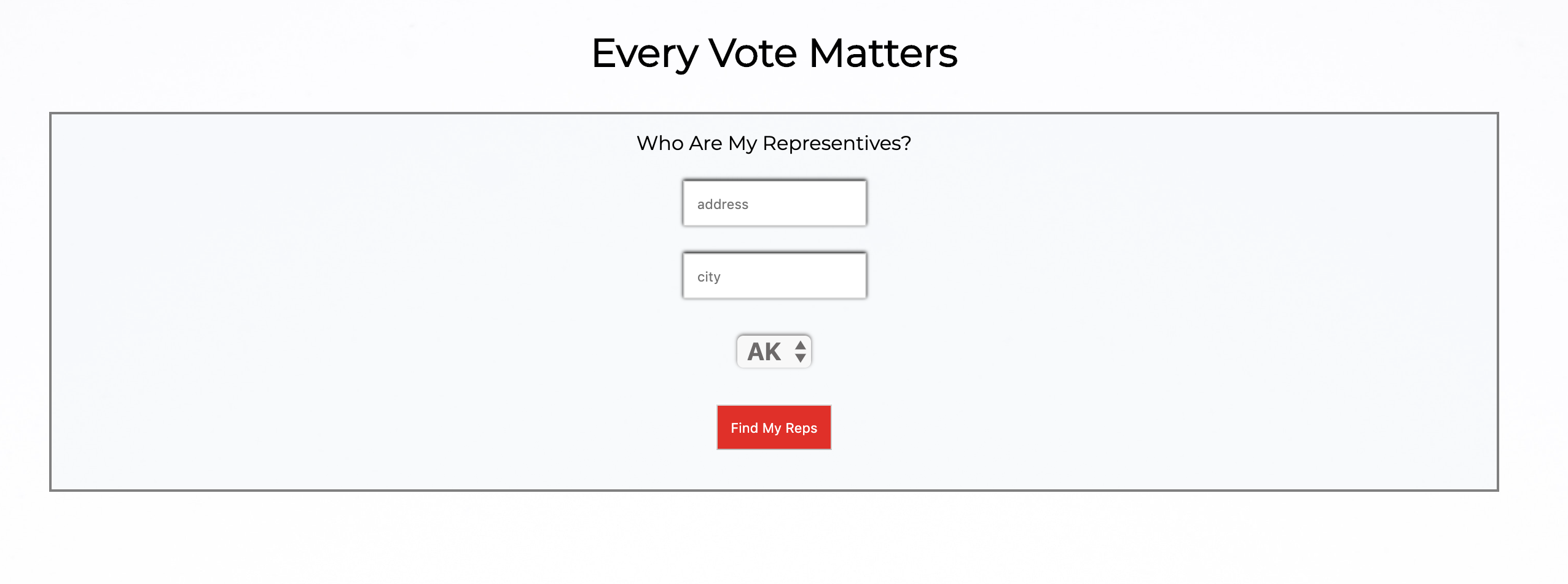Focus the city text field
1568x584 pixels.
774,276
